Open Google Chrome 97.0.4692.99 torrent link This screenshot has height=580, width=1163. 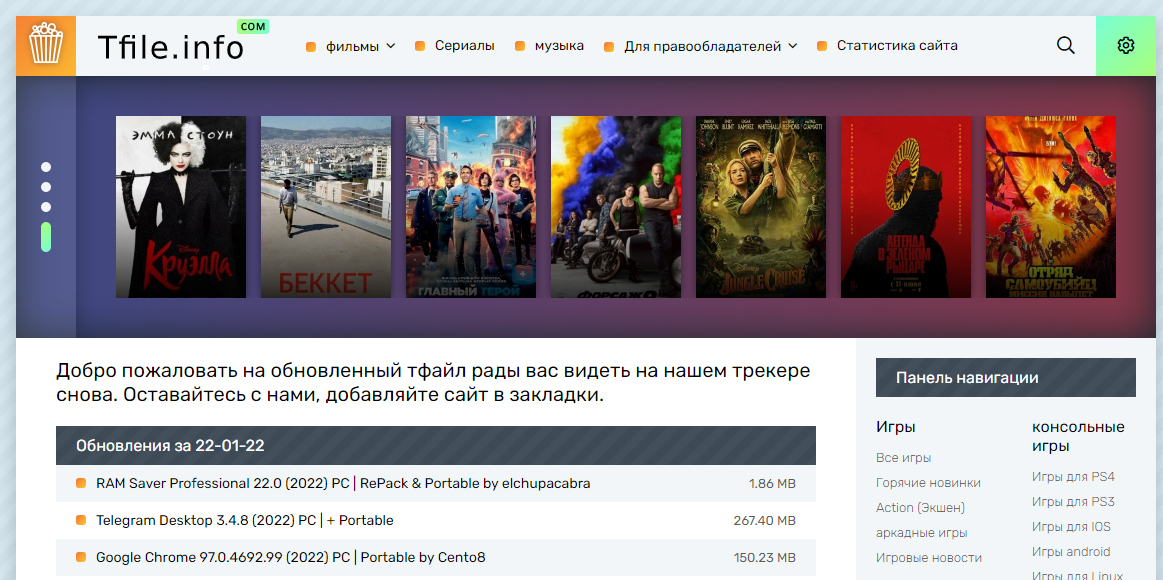291,557
